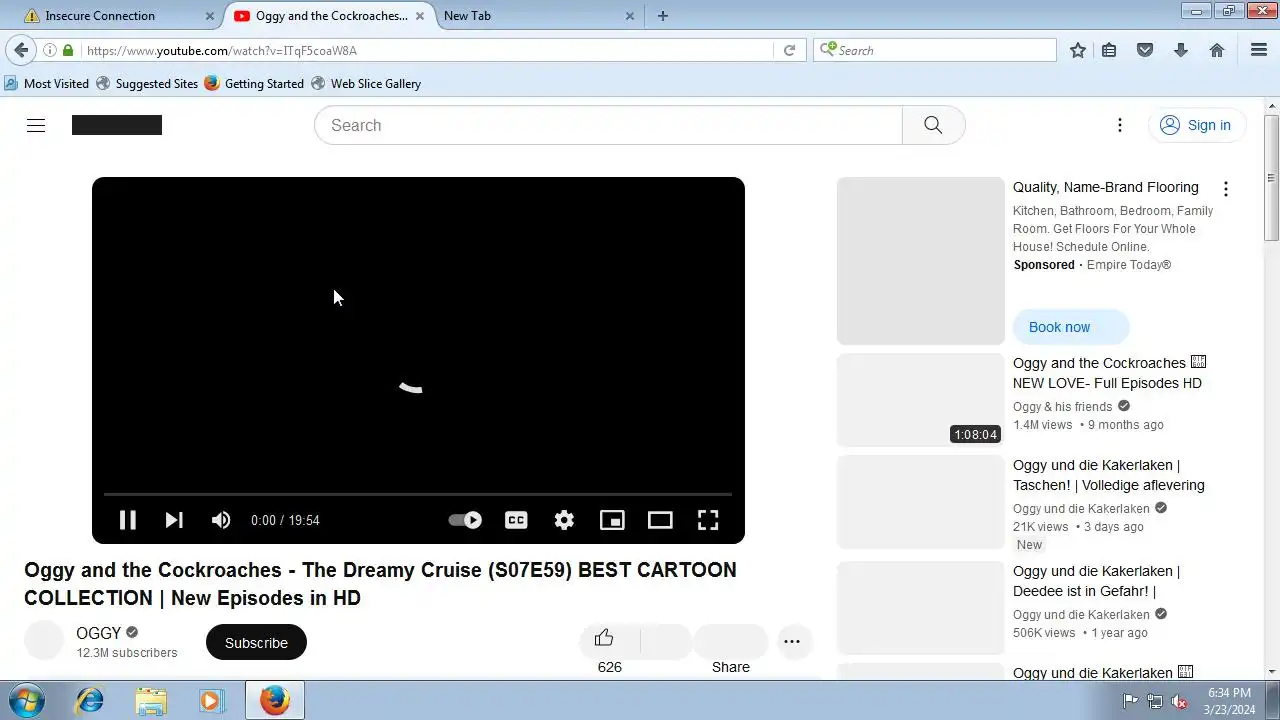Open Most Visited bookmarks folder
Image resolution: width=1280 pixels, height=720 pixels.
[46, 84]
